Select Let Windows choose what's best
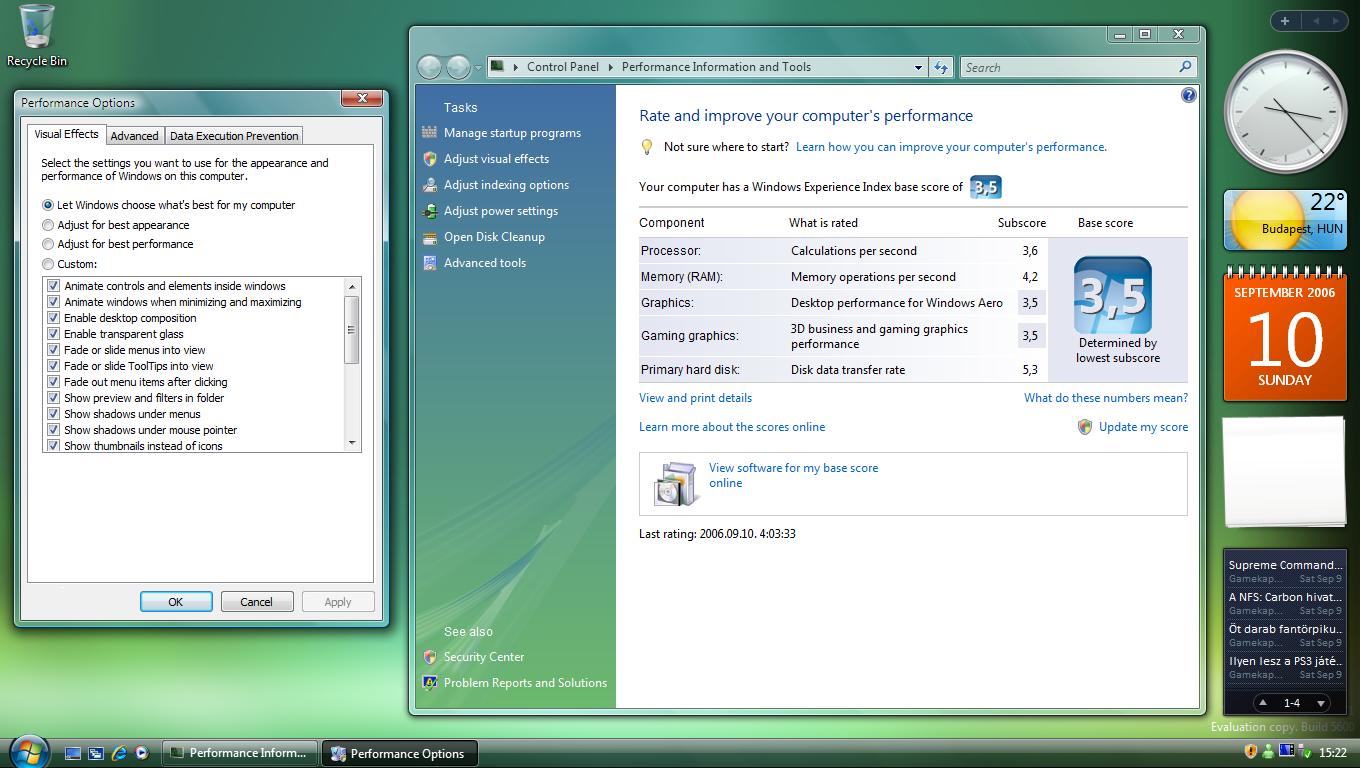Image resolution: width=1360 pixels, height=768 pixels. (x=48, y=205)
